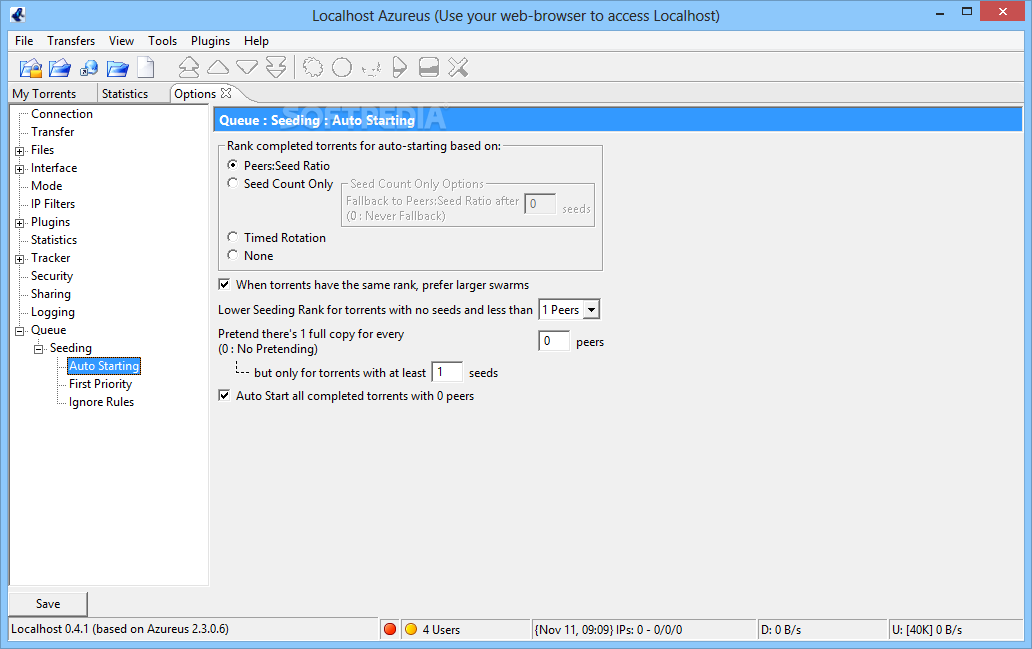Click the move up triangle icon

pos(218,67)
